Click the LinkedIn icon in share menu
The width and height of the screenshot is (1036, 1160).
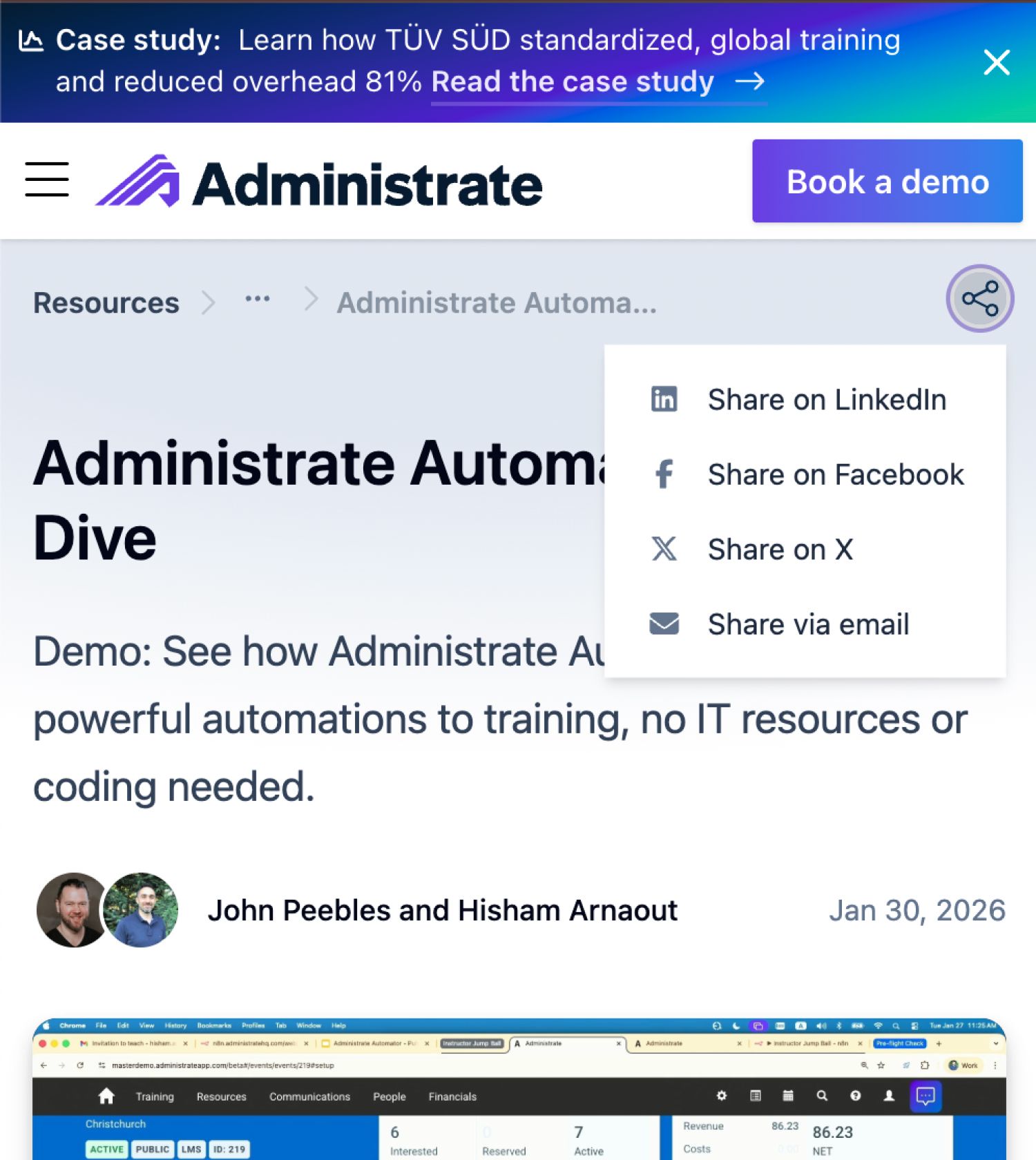click(664, 399)
